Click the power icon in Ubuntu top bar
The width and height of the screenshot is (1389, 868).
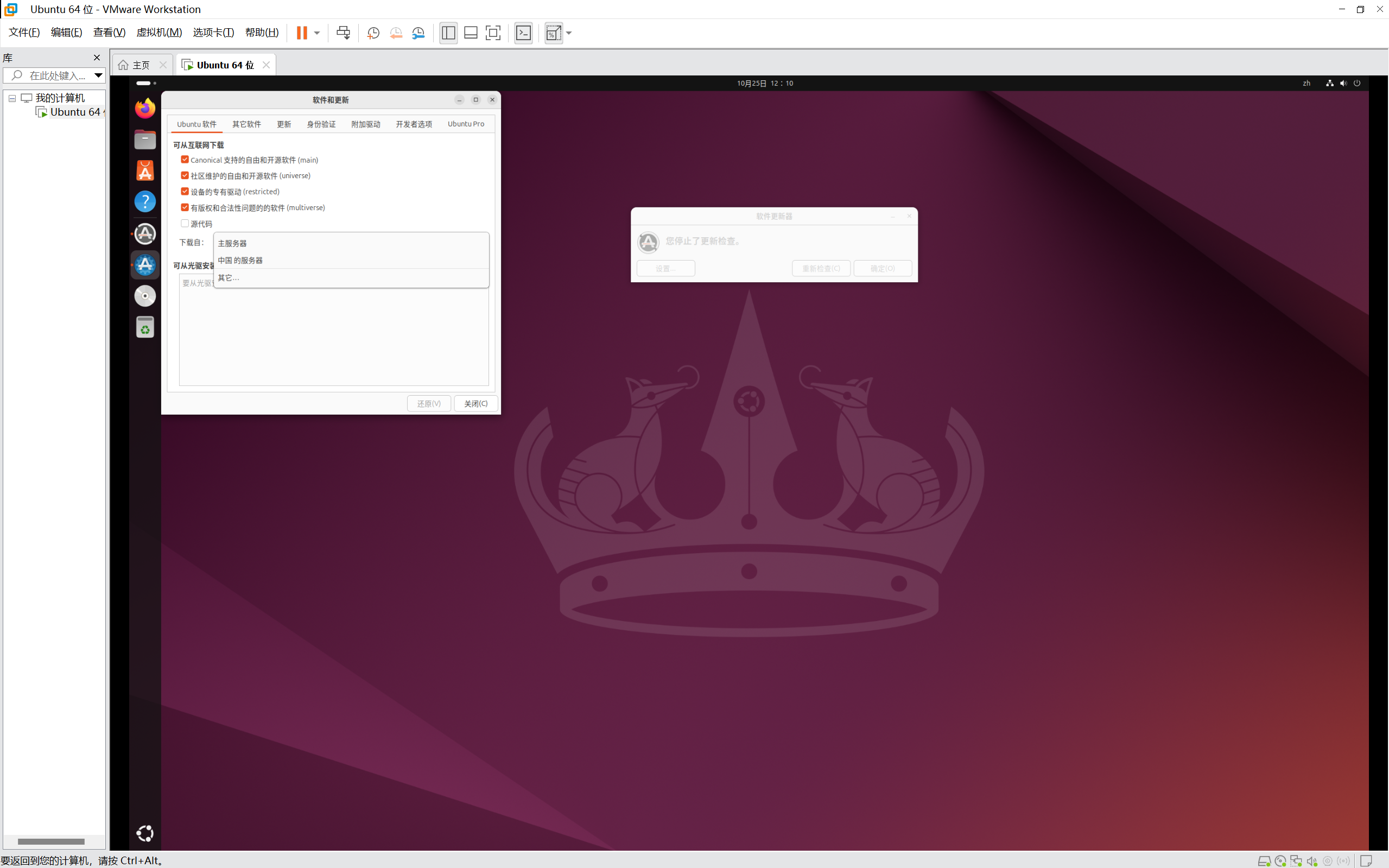click(1357, 83)
